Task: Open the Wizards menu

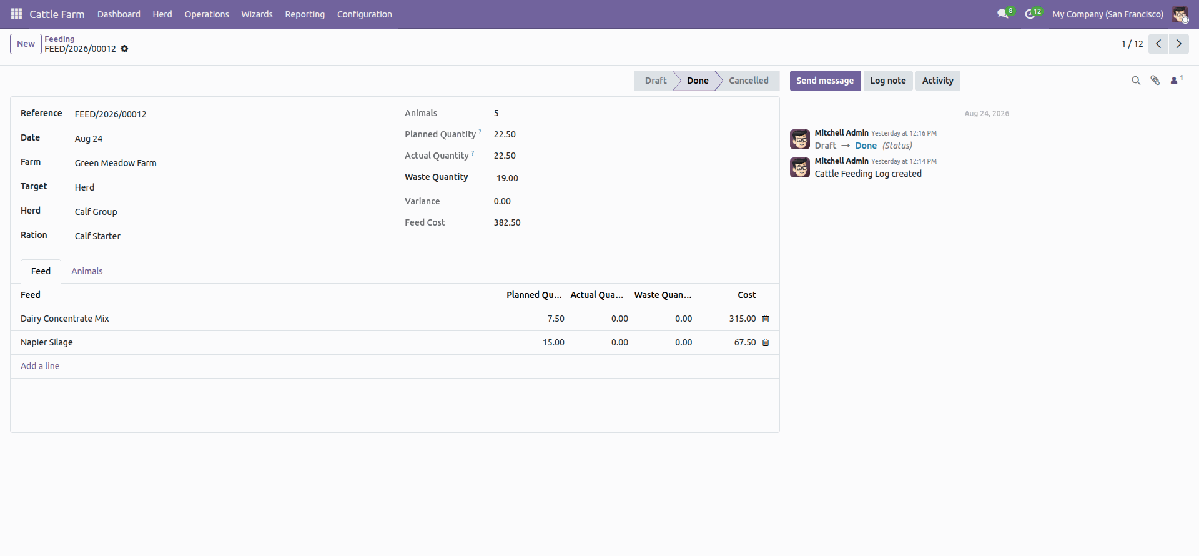Action: pyautogui.click(x=257, y=14)
